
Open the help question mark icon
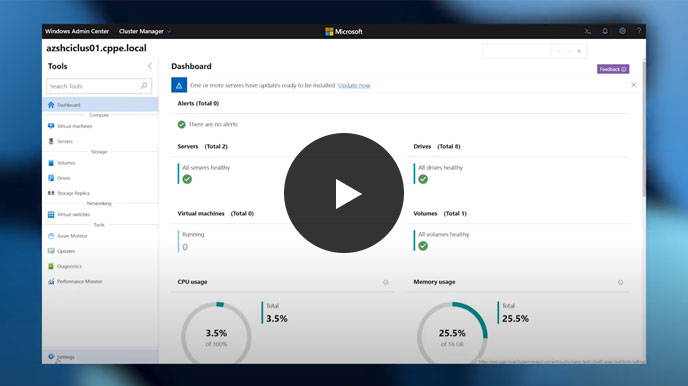coord(639,31)
